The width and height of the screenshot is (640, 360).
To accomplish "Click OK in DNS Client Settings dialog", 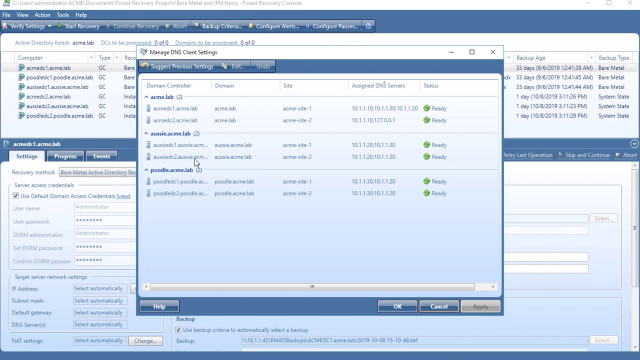I will 398,307.
